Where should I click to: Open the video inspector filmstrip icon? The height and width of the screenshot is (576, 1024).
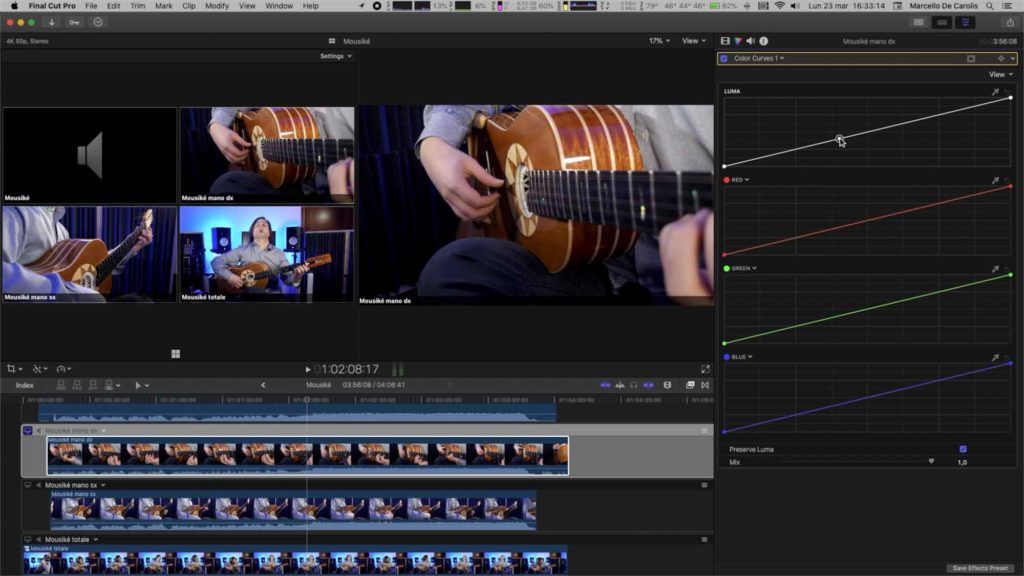coord(725,41)
